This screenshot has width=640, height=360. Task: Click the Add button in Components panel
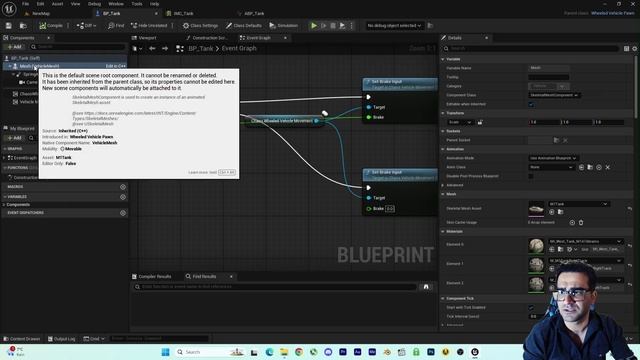click(x=14, y=47)
